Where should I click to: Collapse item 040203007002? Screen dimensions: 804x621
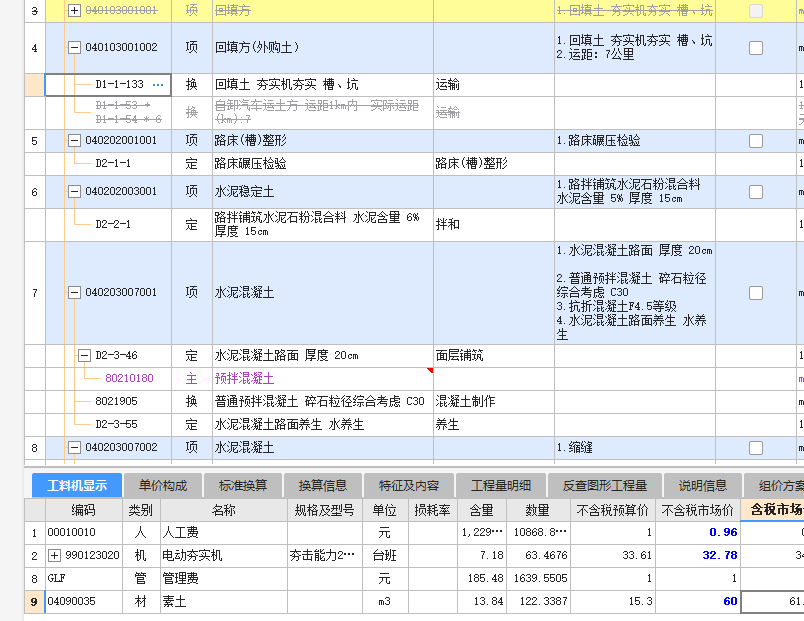tap(74, 448)
